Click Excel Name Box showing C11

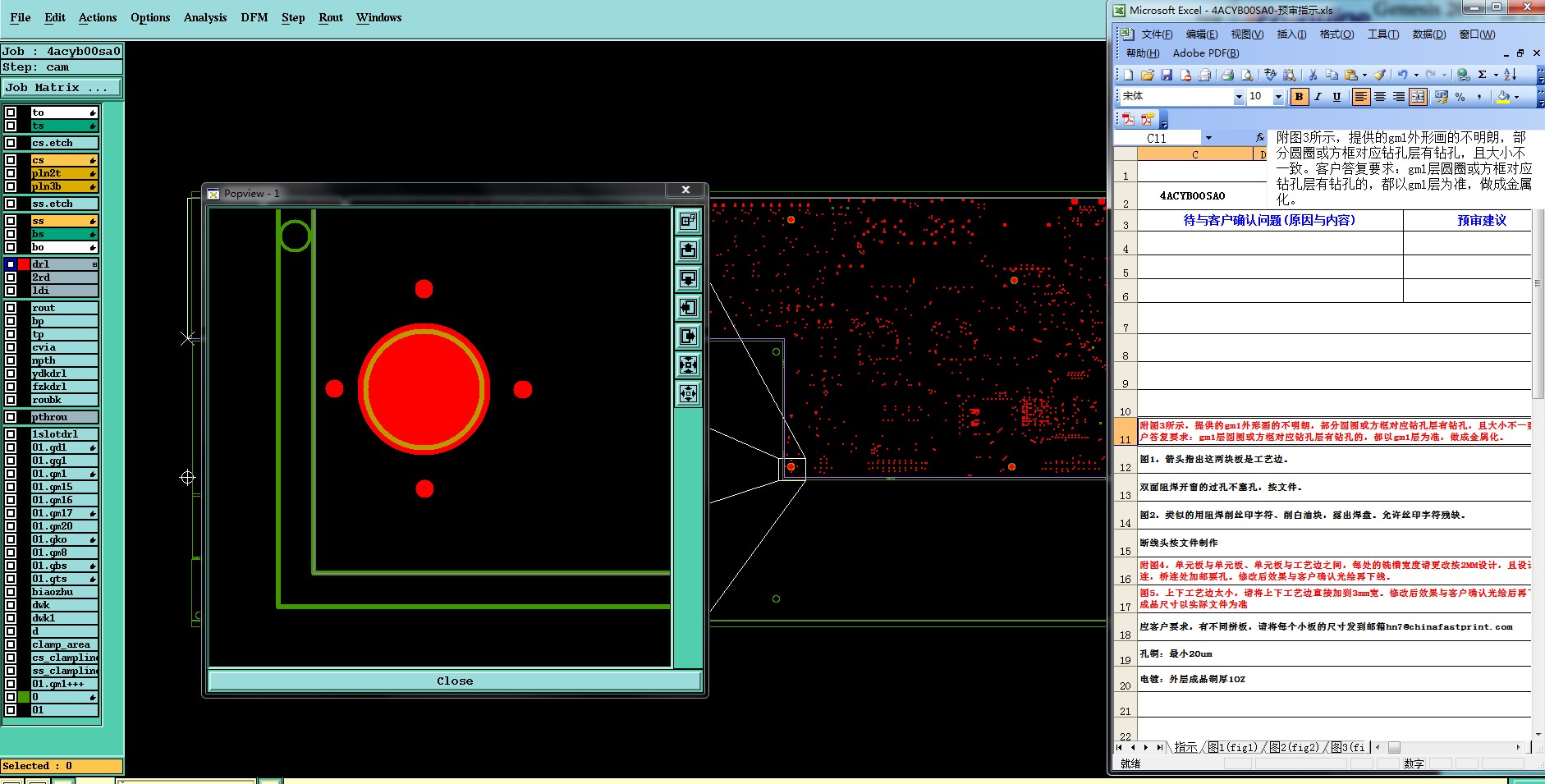1157,138
